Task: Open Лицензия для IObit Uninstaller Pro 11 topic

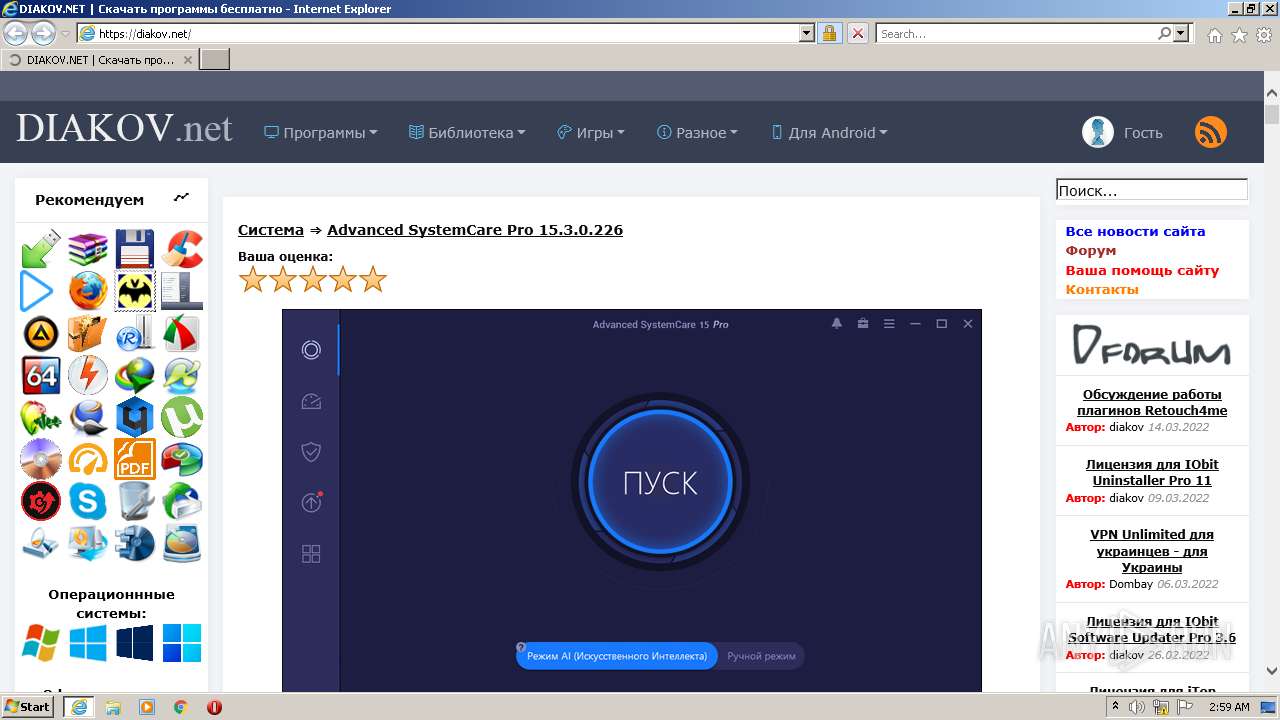Action: (1152, 472)
